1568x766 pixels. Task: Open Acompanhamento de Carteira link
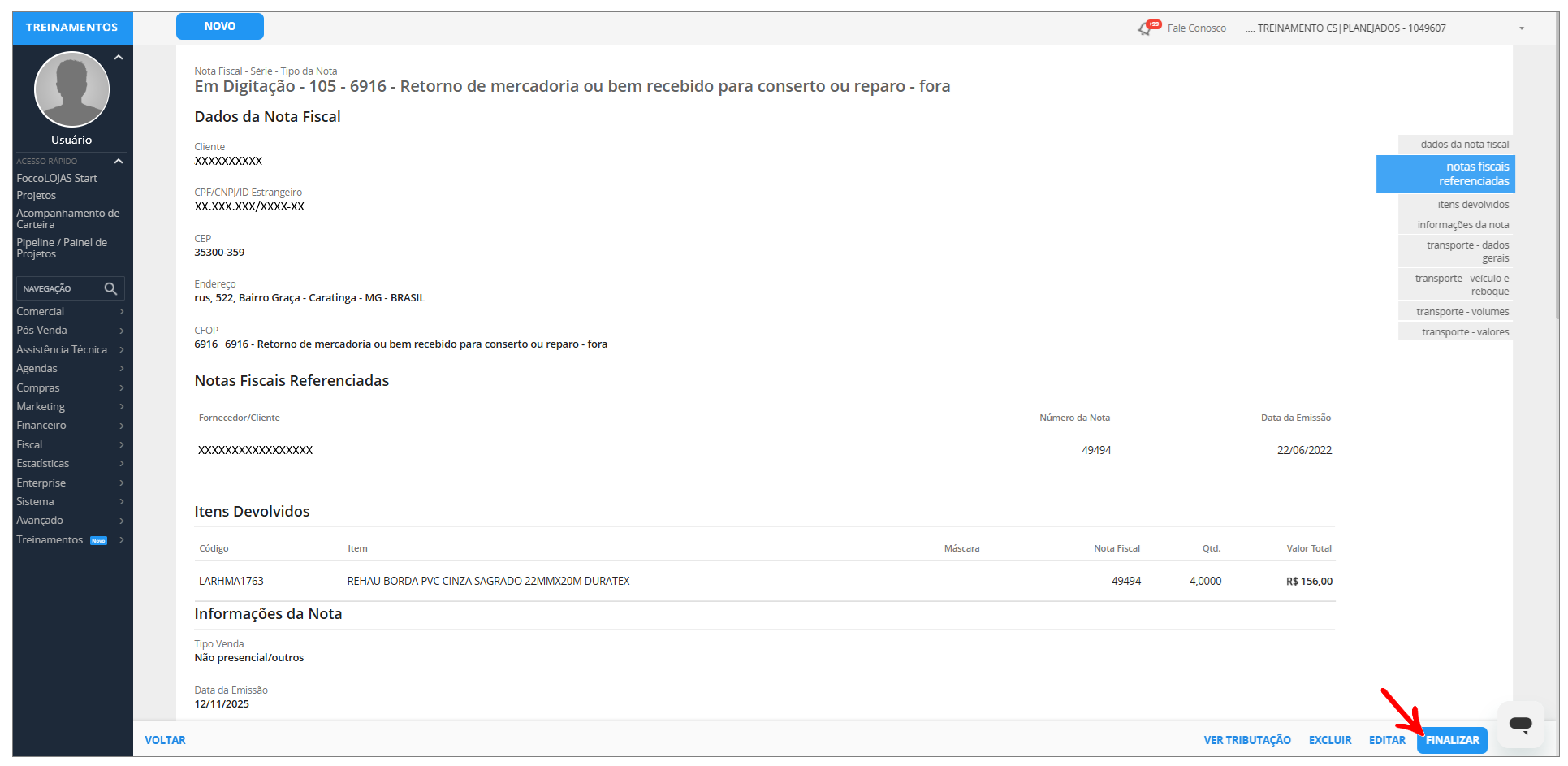click(68, 219)
